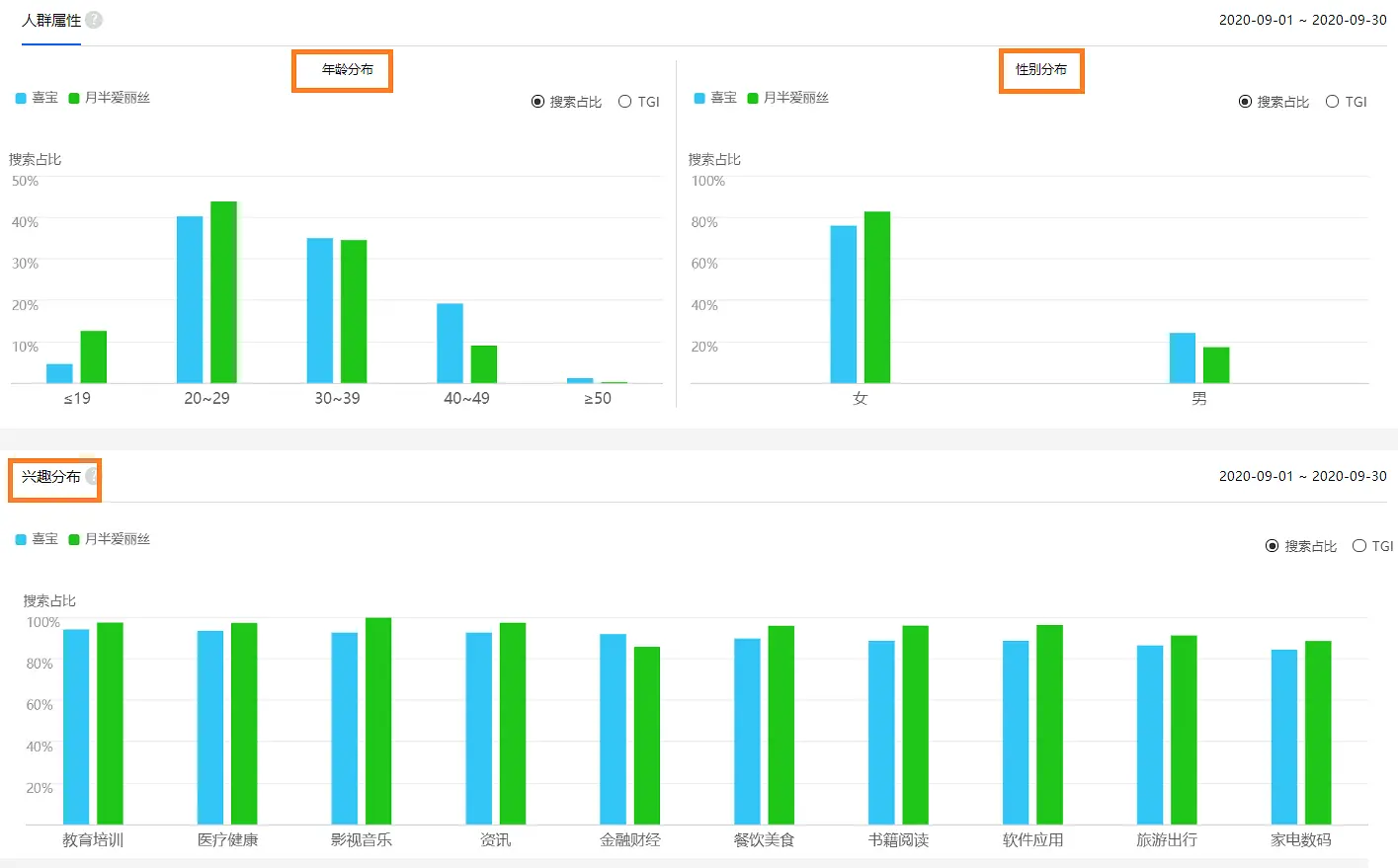The height and width of the screenshot is (868, 1398).
Task: Toggle 喜宝 legend in age chart
Action: click(x=38, y=98)
